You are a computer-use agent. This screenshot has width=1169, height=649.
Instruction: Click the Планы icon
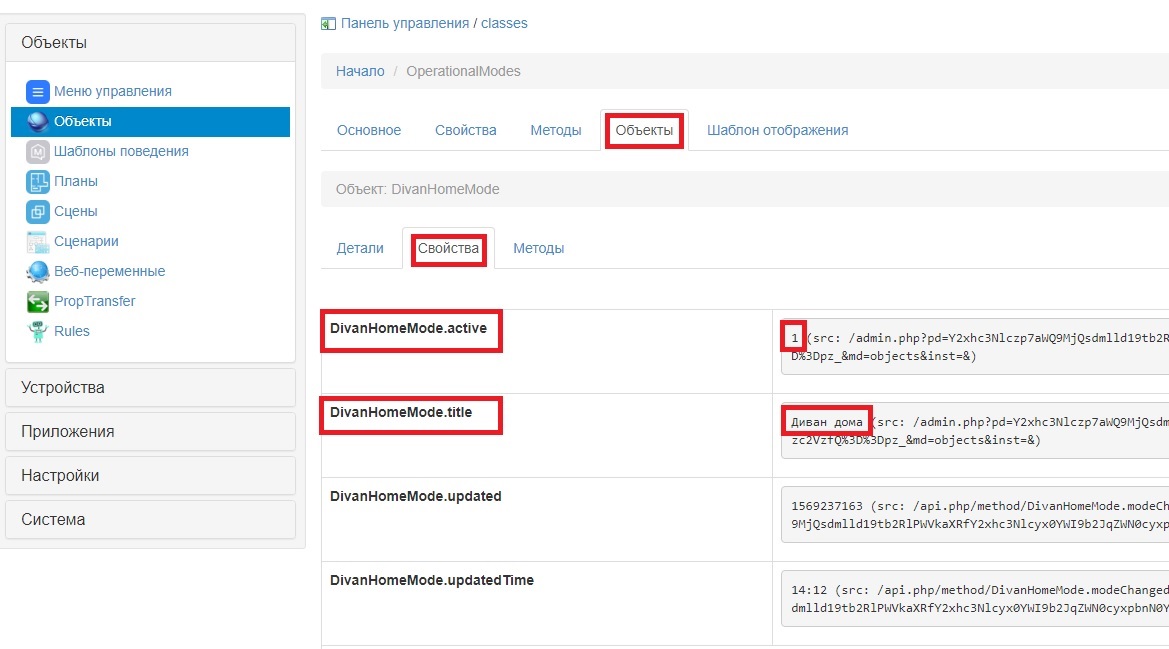[37, 181]
